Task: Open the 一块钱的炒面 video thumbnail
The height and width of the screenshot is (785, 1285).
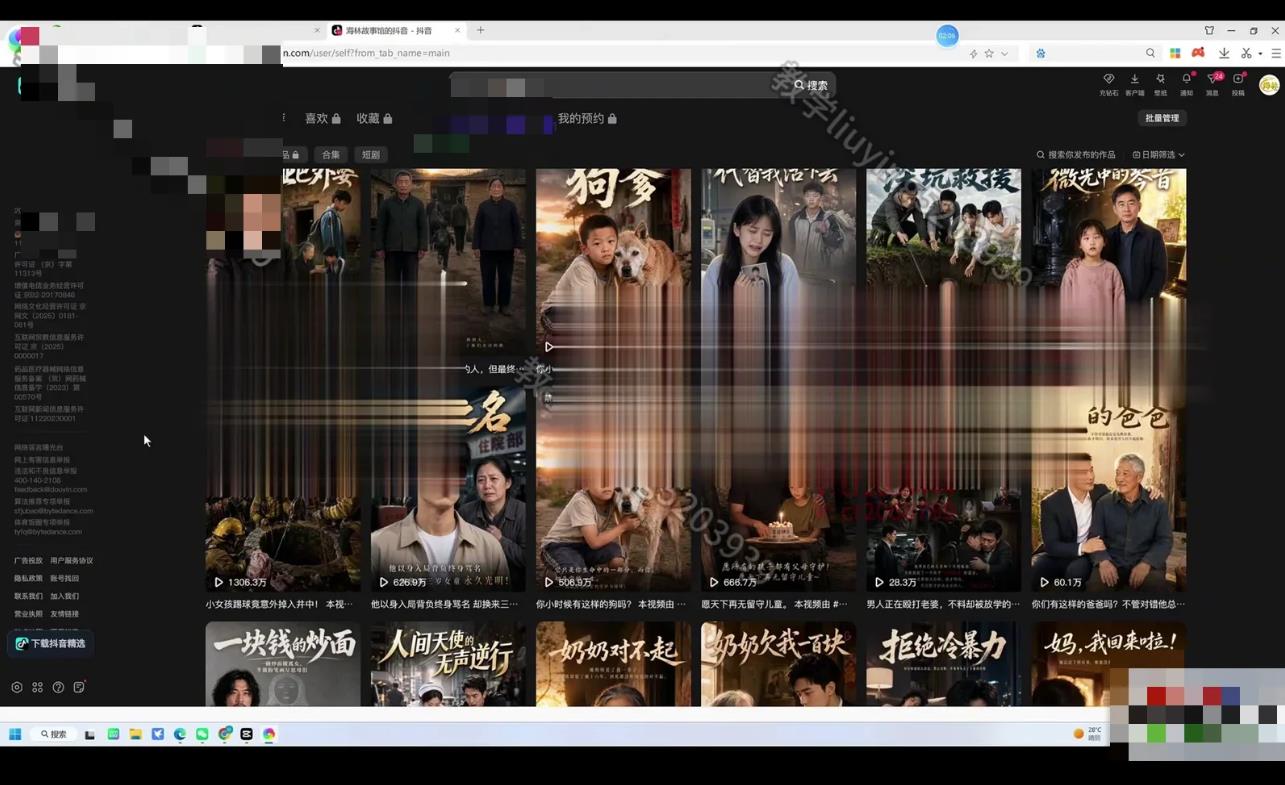Action: pyautogui.click(x=283, y=664)
